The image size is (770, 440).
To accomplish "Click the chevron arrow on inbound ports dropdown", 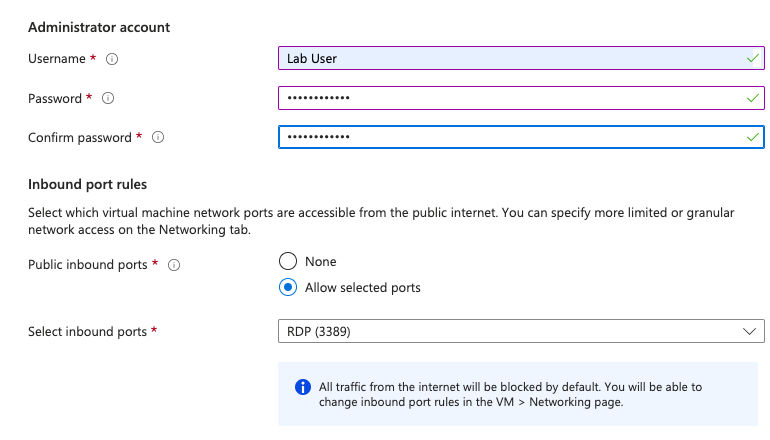I will [x=749, y=331].
